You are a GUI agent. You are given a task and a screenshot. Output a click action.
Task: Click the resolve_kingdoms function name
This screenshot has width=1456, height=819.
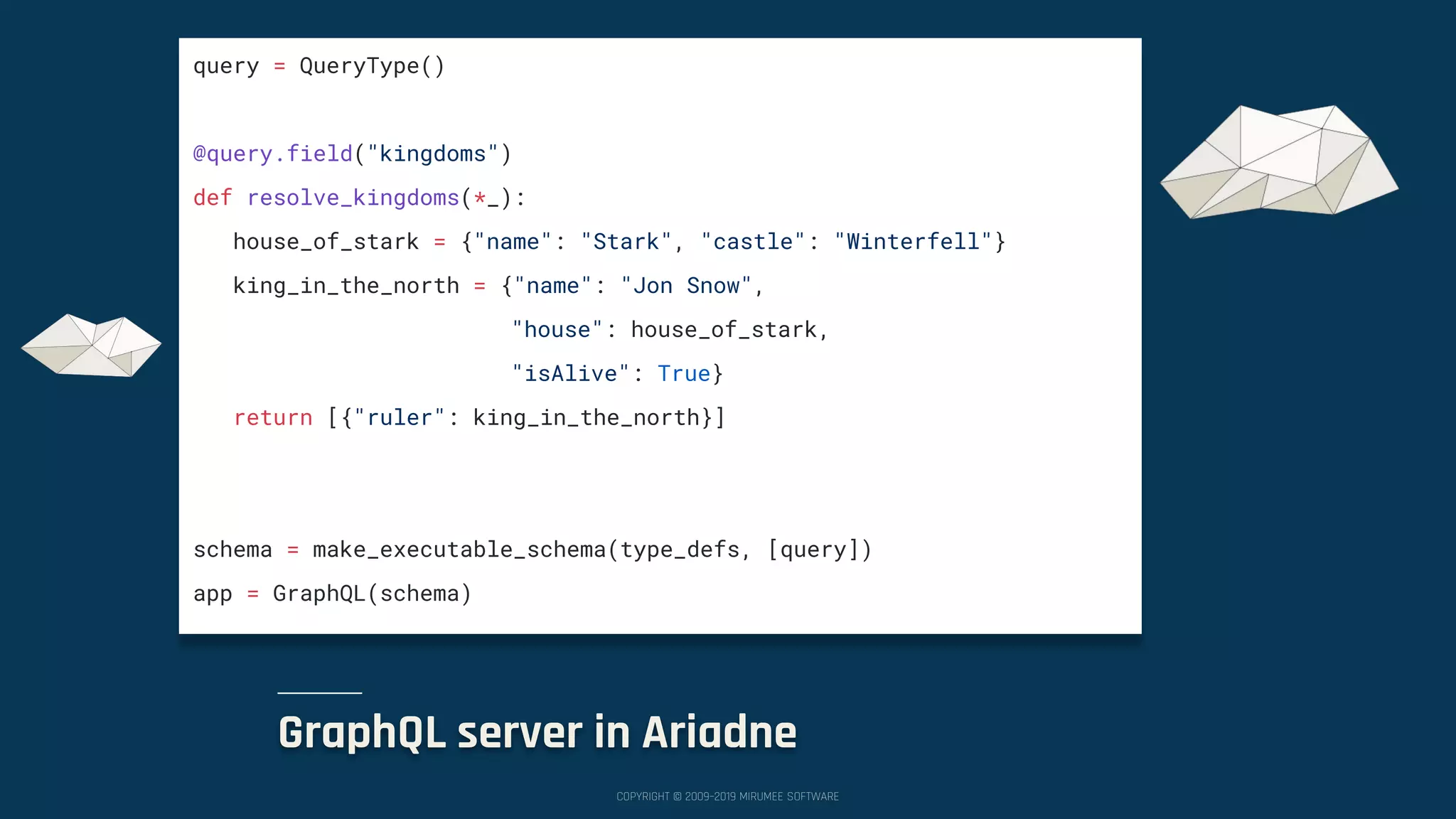[353, 198]
